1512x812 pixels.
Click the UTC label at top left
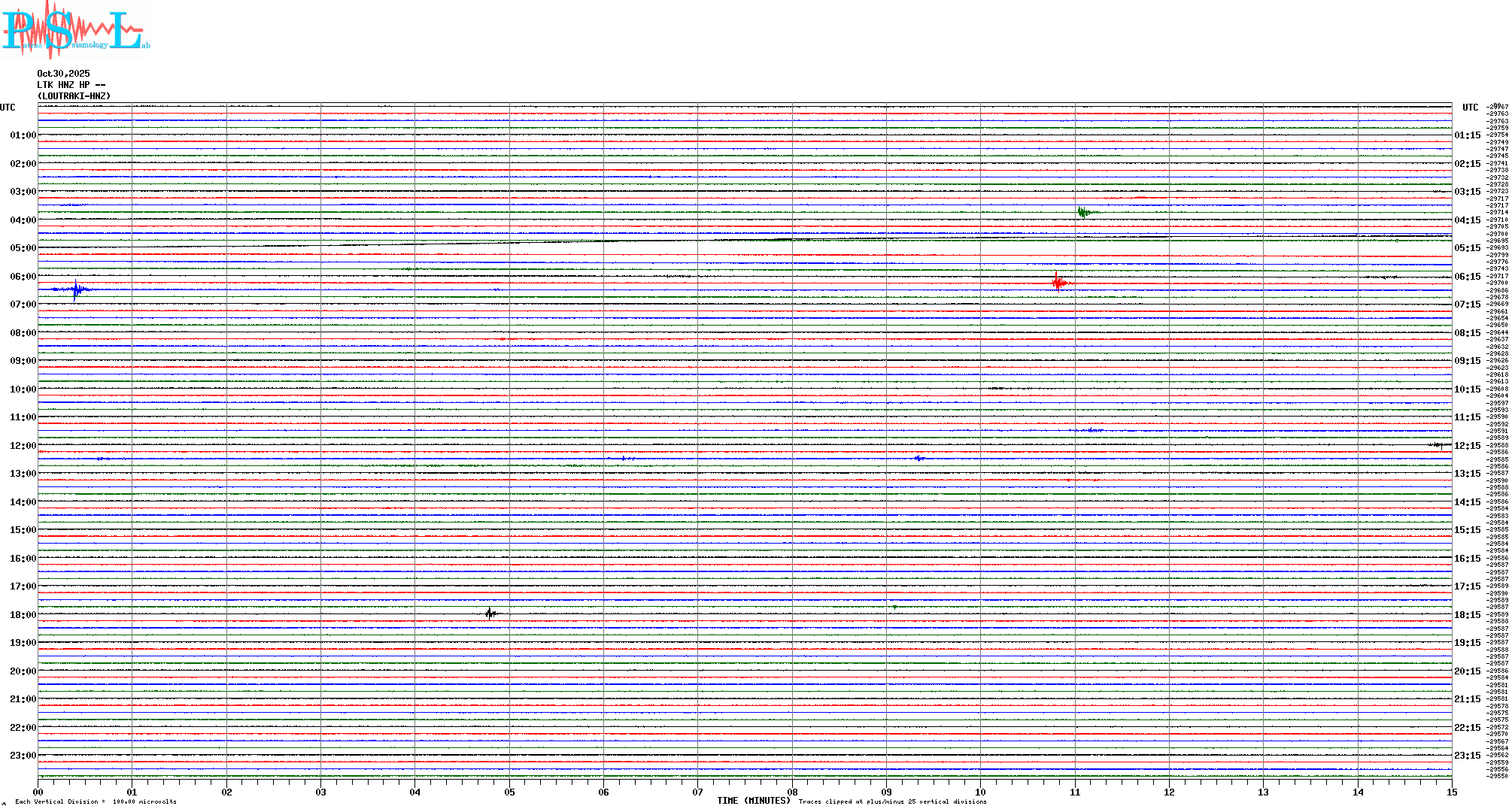click(x=8, y=108)
